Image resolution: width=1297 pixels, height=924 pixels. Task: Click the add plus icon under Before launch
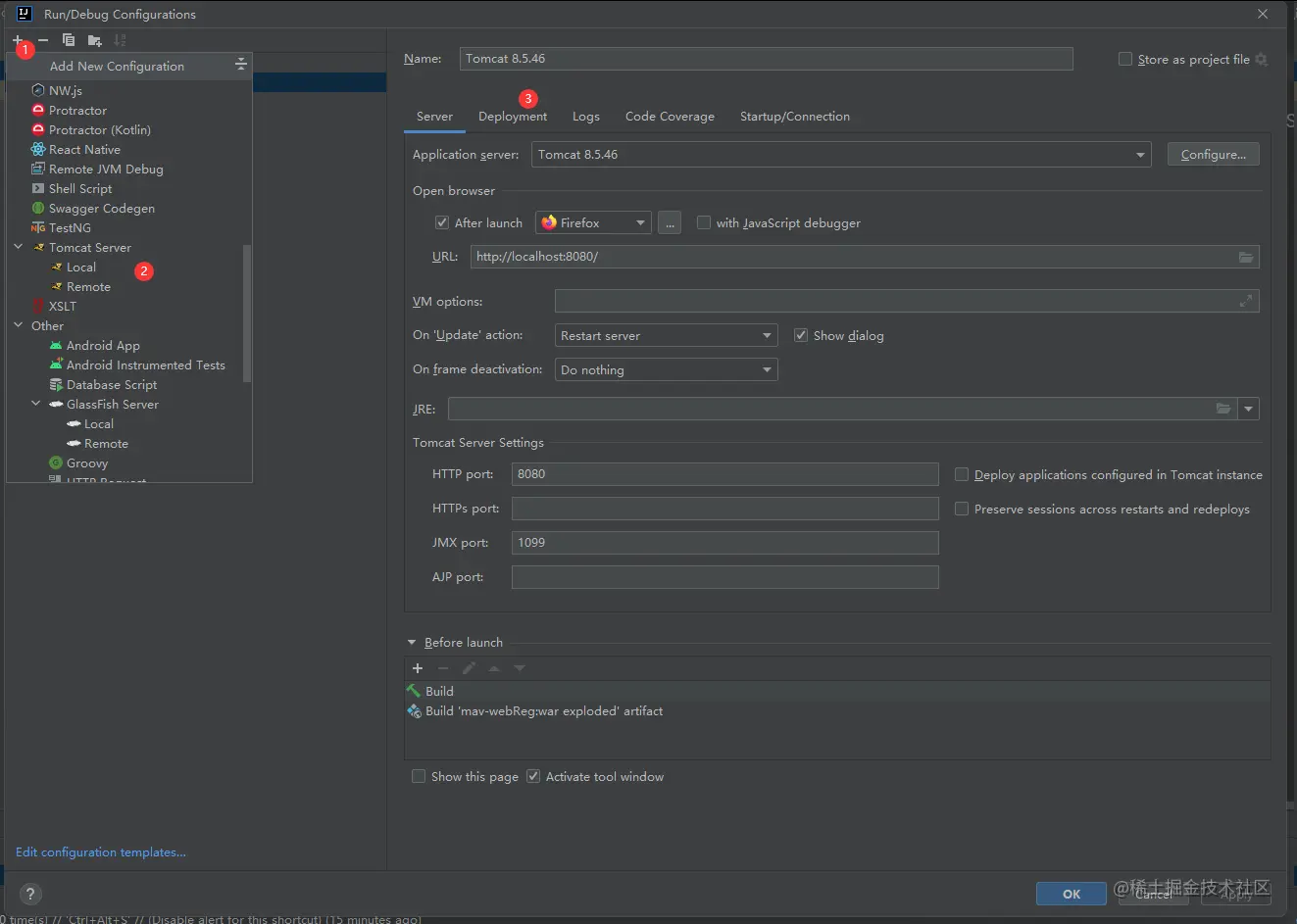click(418, 668)
